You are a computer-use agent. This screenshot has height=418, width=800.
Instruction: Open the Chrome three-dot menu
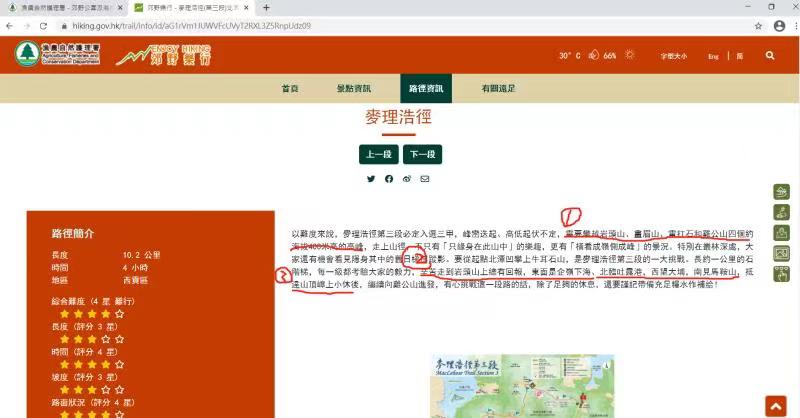787,25
